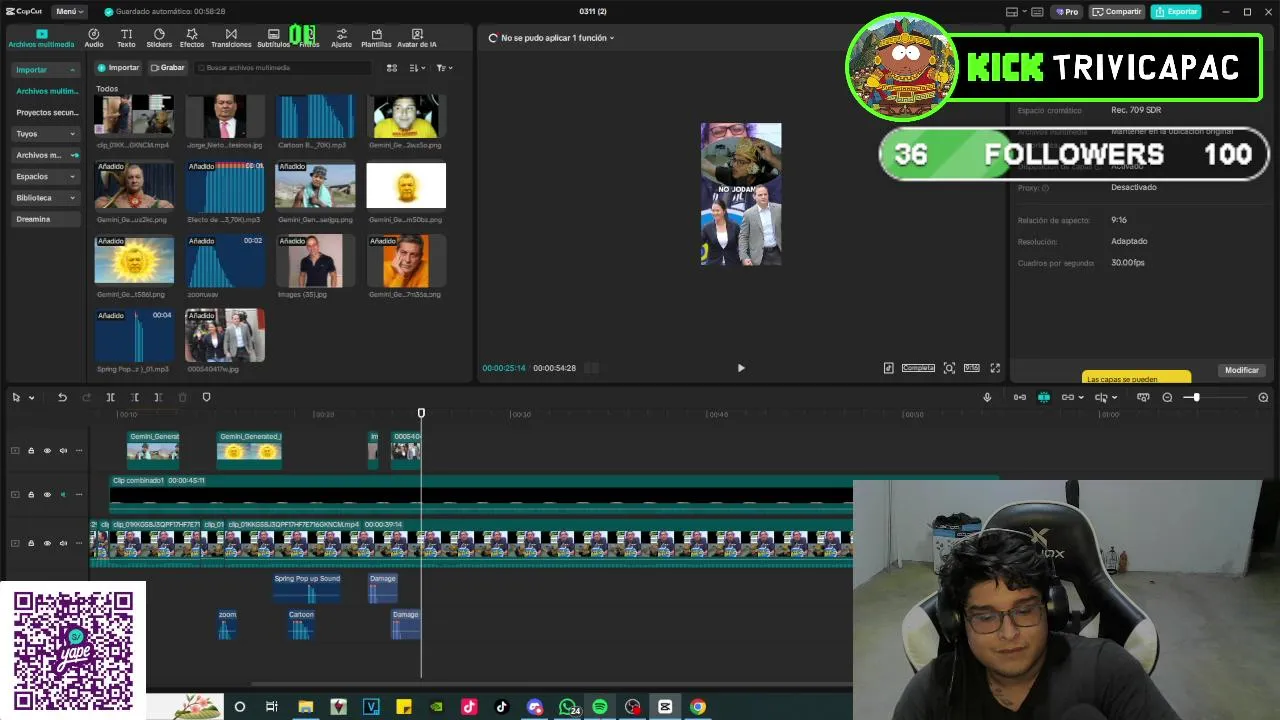Zoom out the timeline with minus icon

1167,397
